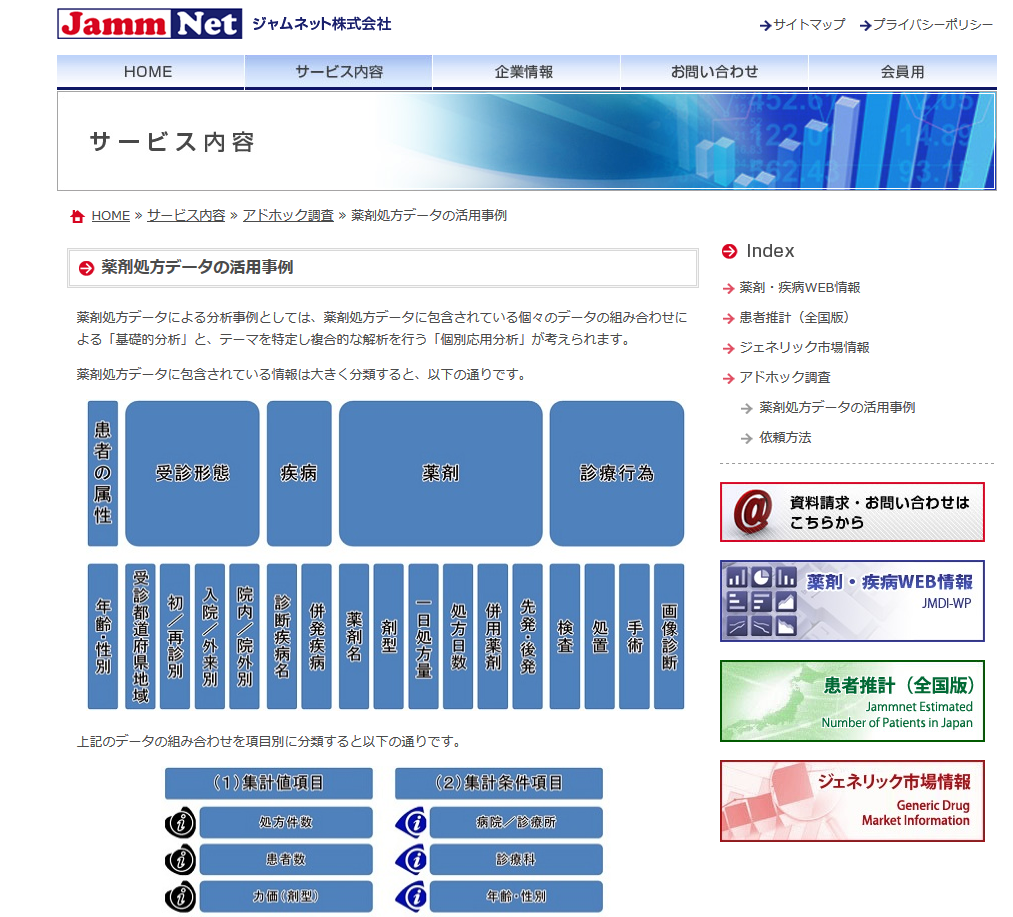Open the 企業情報 navigation tab
The height and width of the screenshot is (917, 1013).
(525, 72)
